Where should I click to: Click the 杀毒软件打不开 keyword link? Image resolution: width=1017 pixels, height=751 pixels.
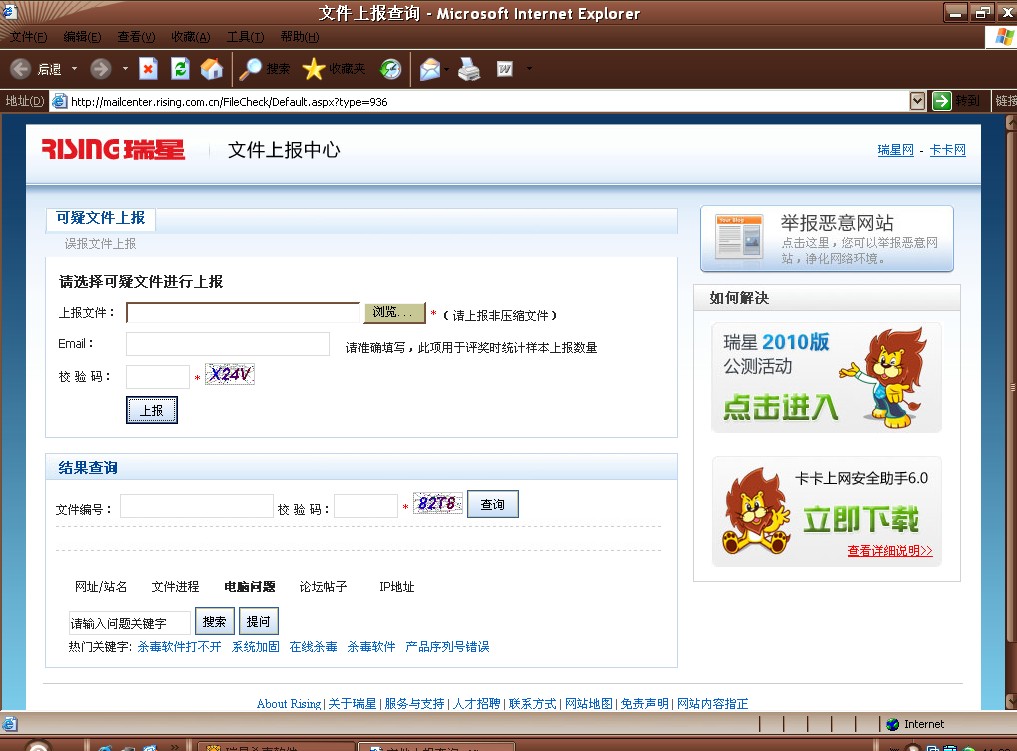coord(179,647)
